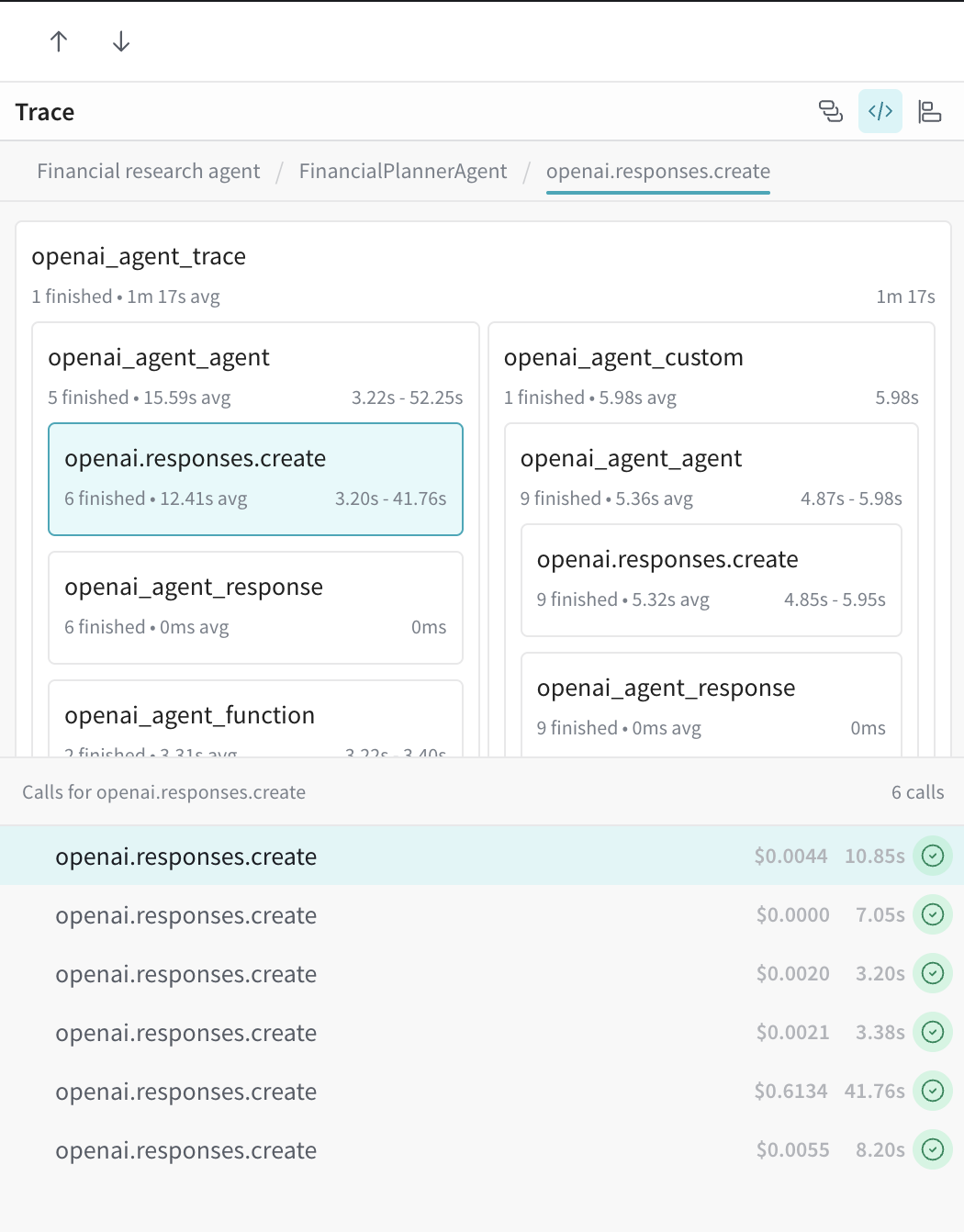Image resolution: width=964 pixels, height=1232 pixels.
Task: Select the highlighted openai.responses.create card
Action: coord(255,479)
